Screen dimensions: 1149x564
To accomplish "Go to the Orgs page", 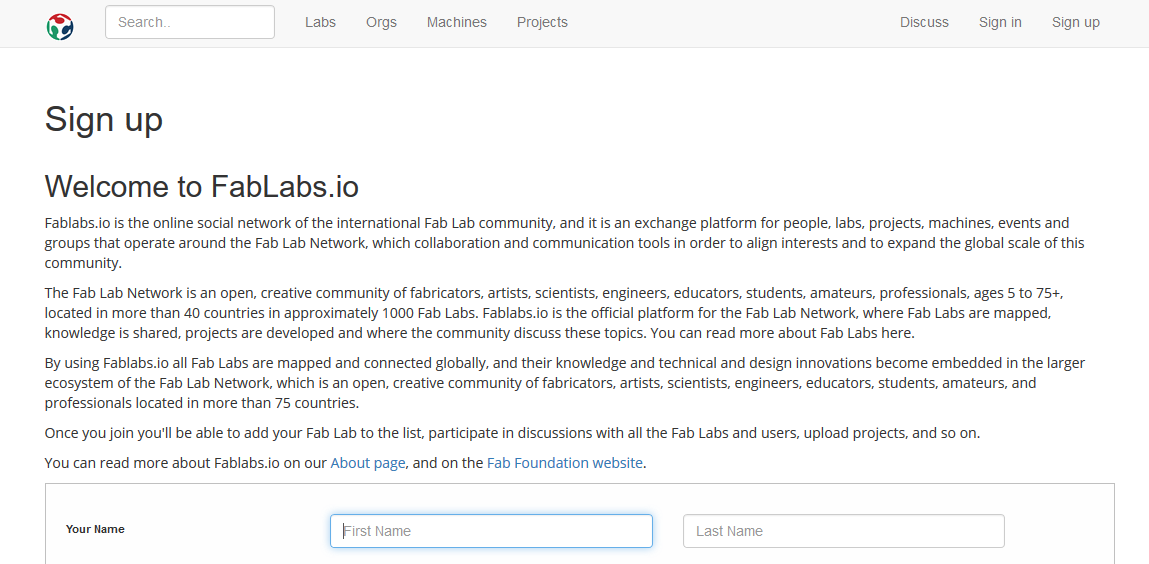I will pos(381,22).
